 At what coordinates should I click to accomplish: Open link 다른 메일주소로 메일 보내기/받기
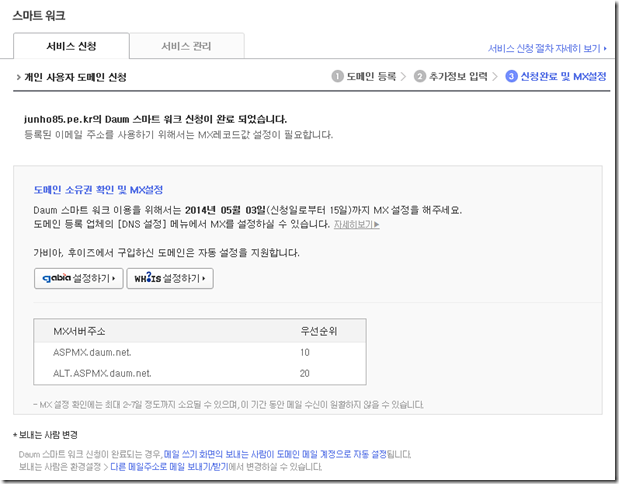click(x=169, y=467)
